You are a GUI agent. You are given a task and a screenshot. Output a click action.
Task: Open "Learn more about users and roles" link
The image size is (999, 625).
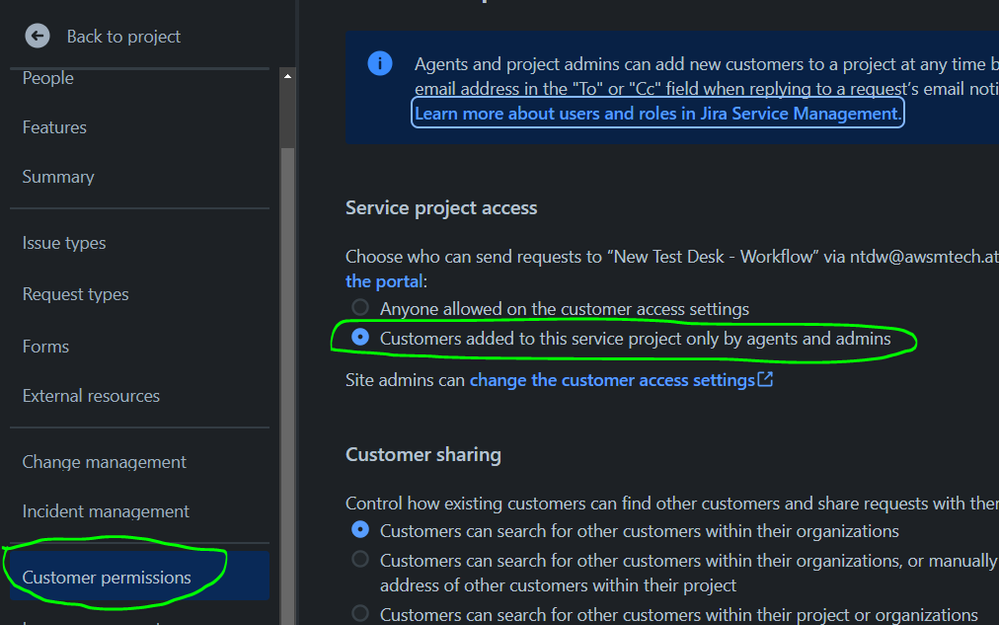pos(657,112)
